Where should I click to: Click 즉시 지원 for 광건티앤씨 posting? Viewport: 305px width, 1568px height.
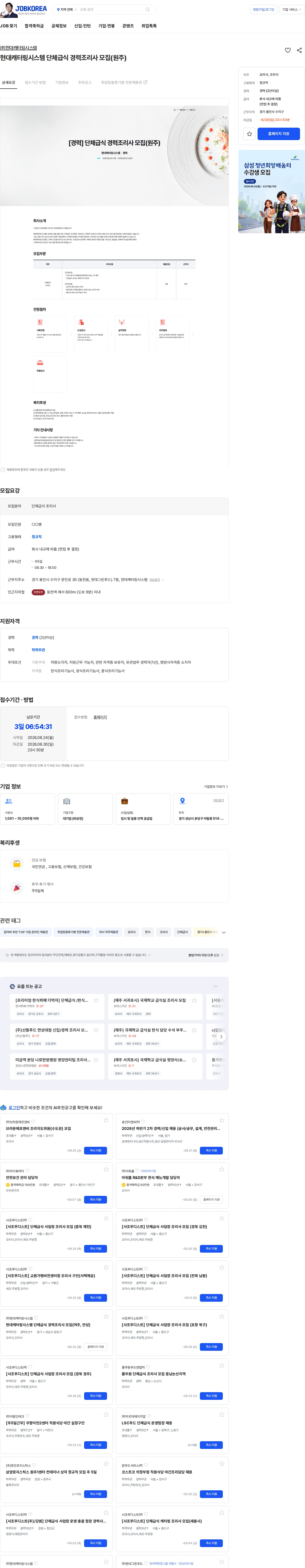coord(211,1150)
